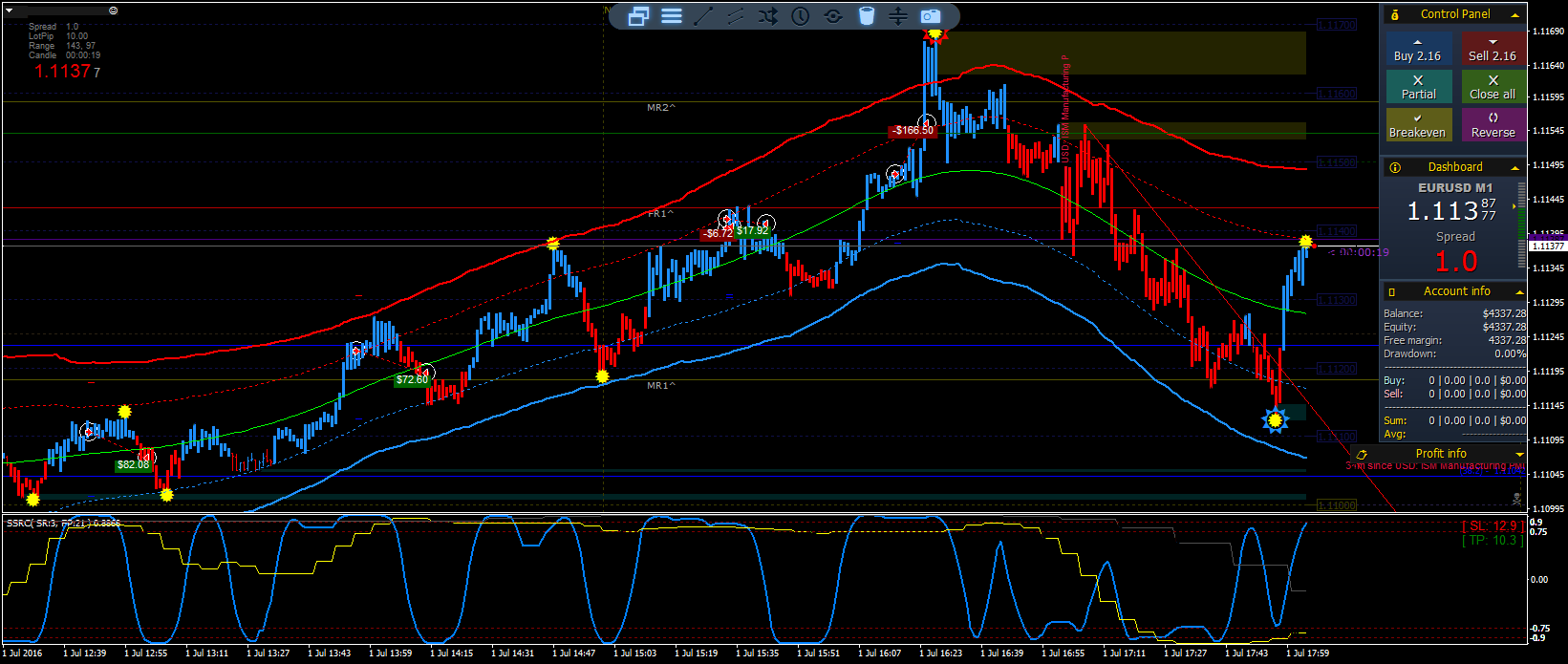The width and height of the screenshot is (1568, 664).
Task: Click the money bag icon beside Control Panel
Action: 1395,14
